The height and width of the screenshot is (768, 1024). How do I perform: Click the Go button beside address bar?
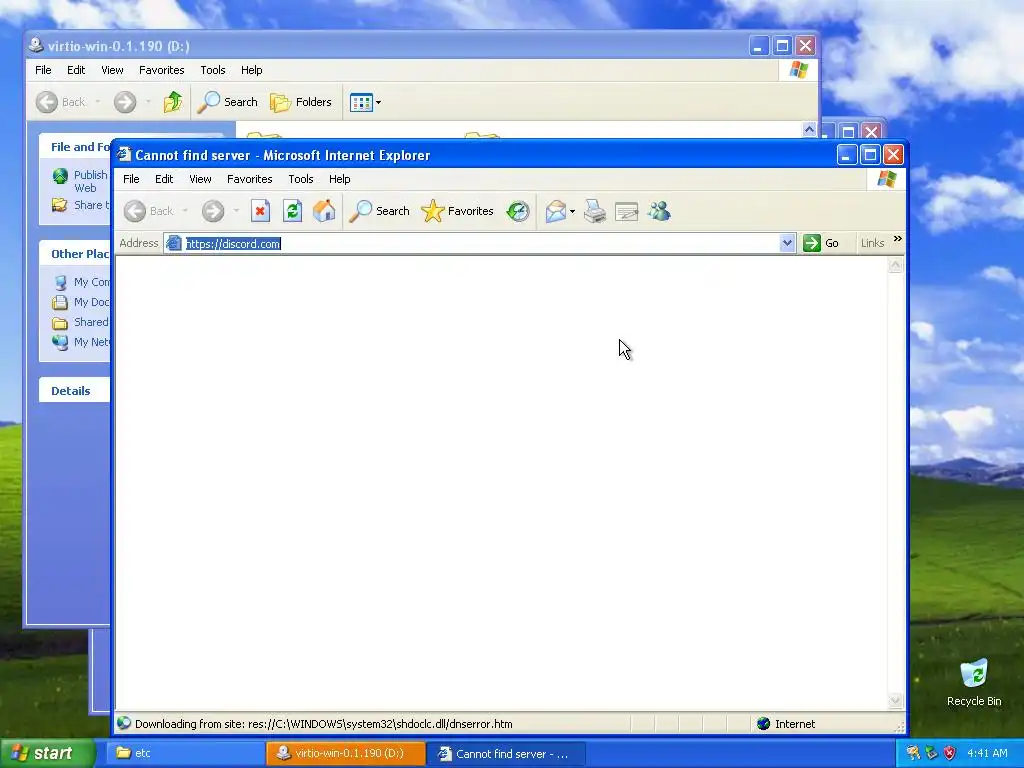click(821, 243)
